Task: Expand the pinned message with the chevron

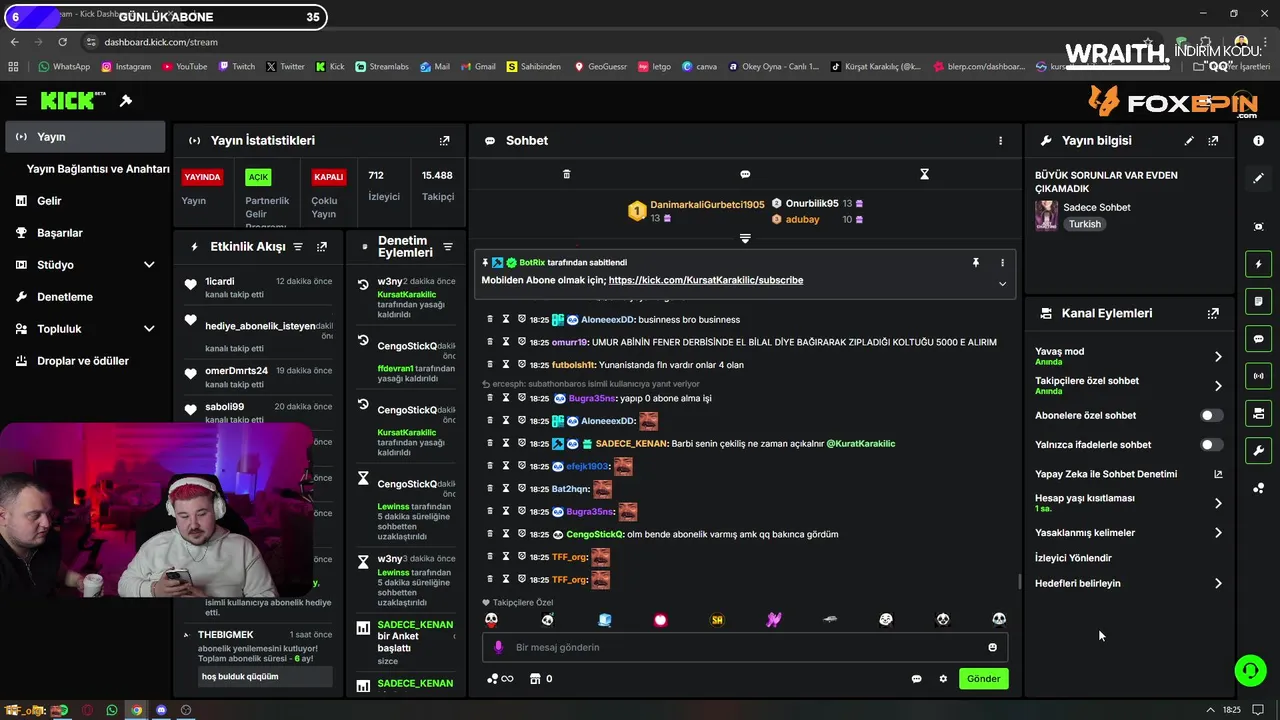Action: coord(1002,284)
